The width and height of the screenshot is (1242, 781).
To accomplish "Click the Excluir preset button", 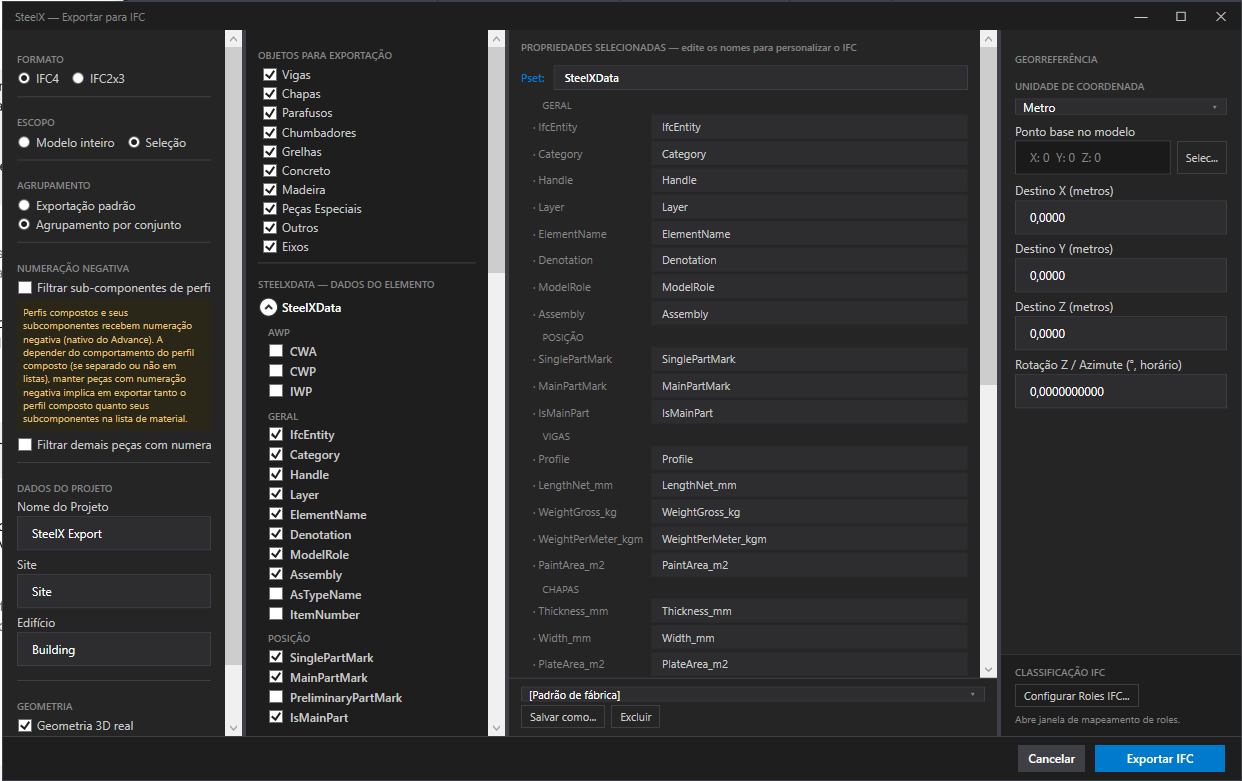I will pos(636,717).
